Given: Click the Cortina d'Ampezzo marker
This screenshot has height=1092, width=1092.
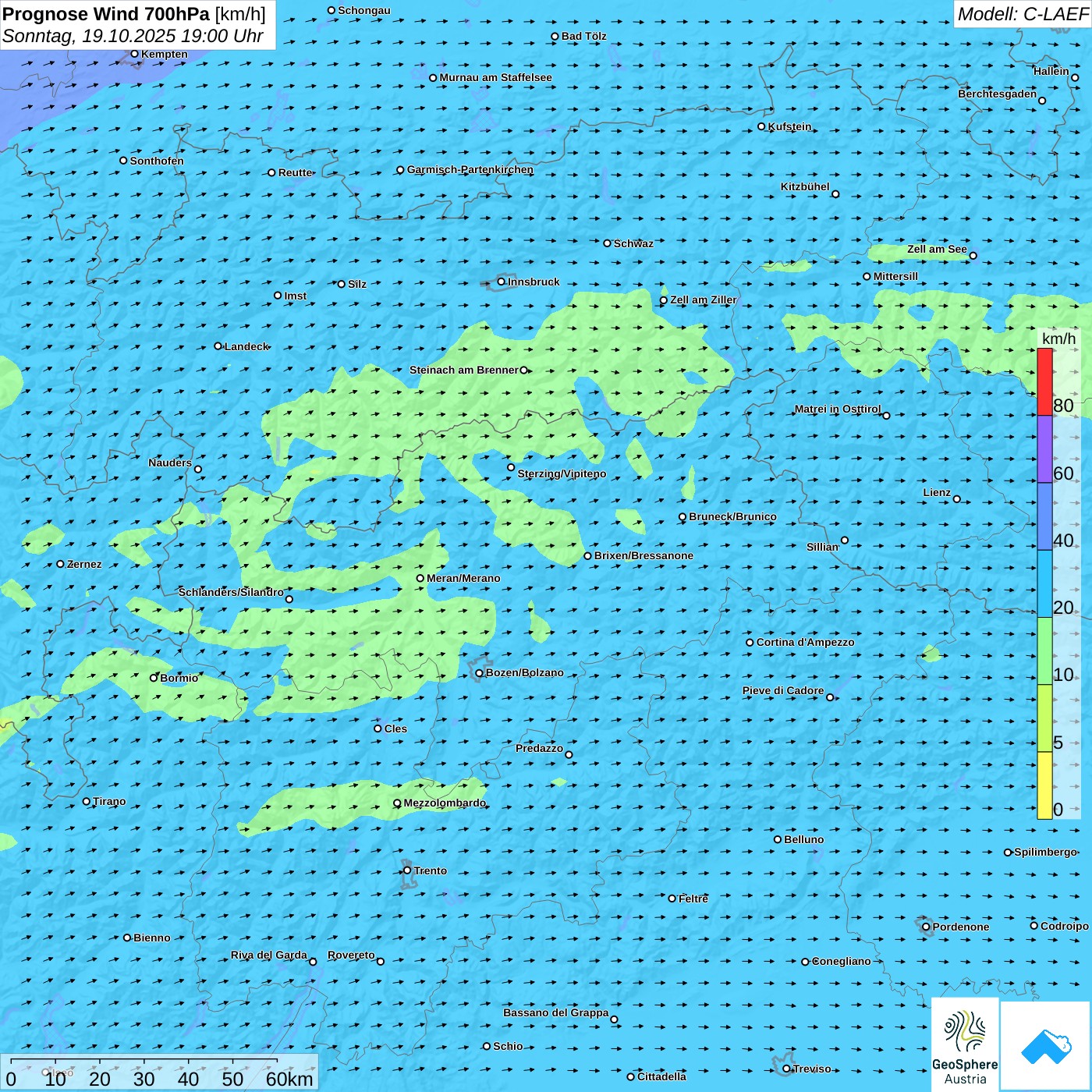Looking at the screenshot, I should click(x=750, y=643).
